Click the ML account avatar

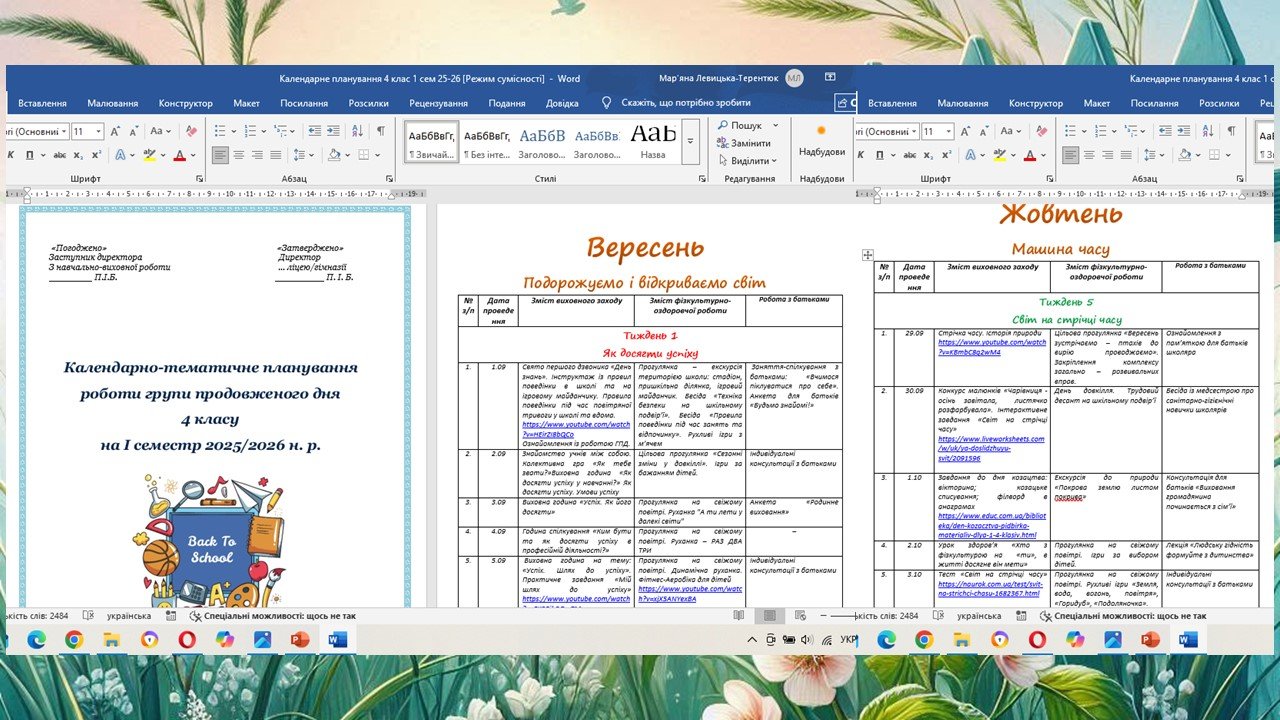click(794, 78)
